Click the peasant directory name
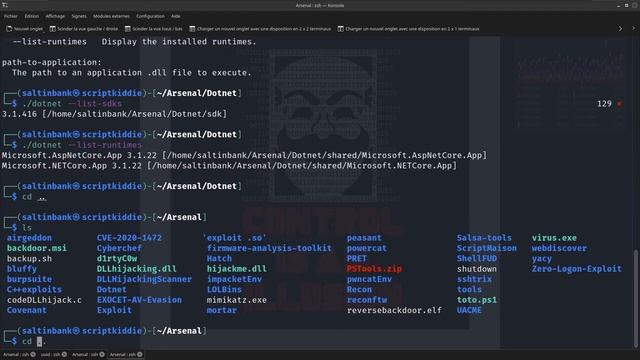The image size is (640, 360). [x=364, y=238]
